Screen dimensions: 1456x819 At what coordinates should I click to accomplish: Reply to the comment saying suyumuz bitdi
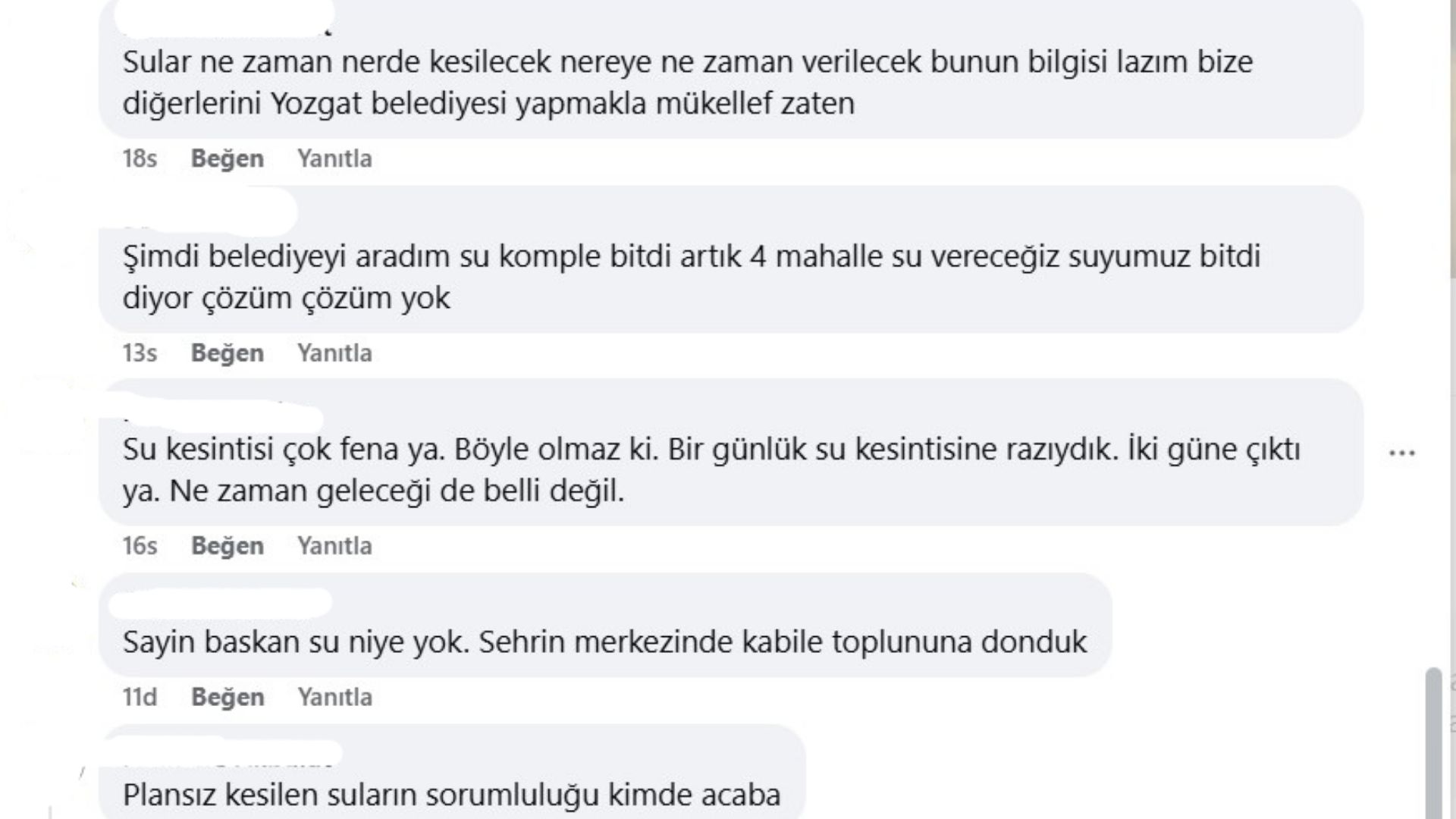pyautogui.click(x=335, y=353)
